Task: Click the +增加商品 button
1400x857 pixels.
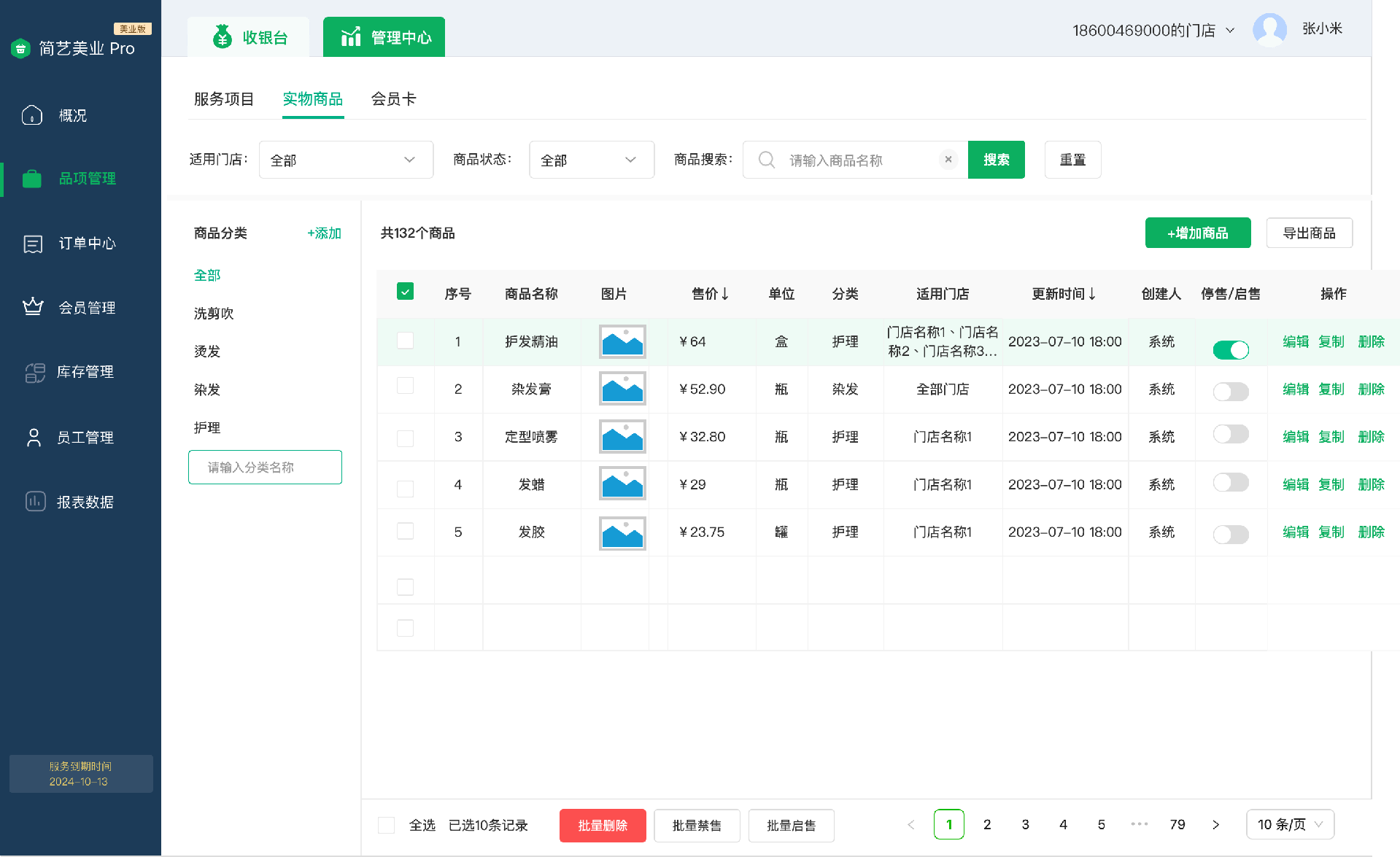Action: [1197, 233]
